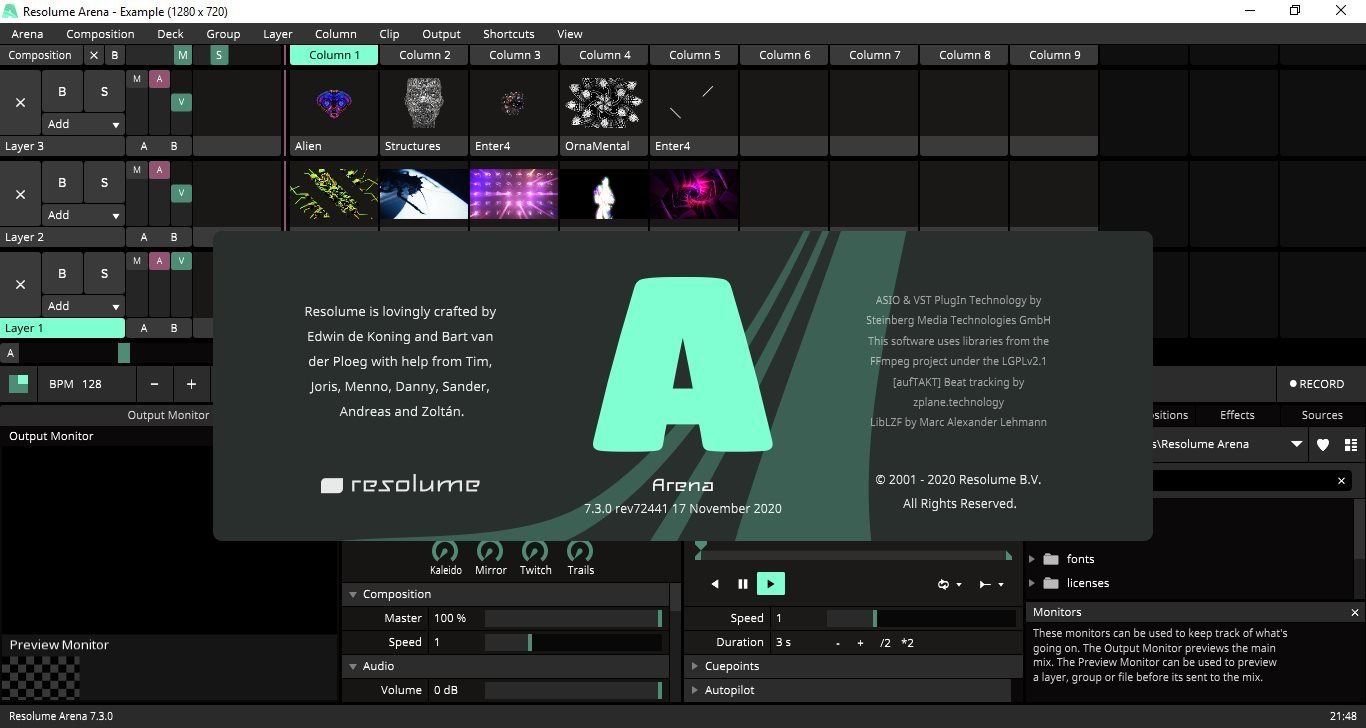The height and width of the screenshot is (728, 1366).
Task: Open Resolume Arena path dropdown in browser
Action: click(x=1297, y=445)
